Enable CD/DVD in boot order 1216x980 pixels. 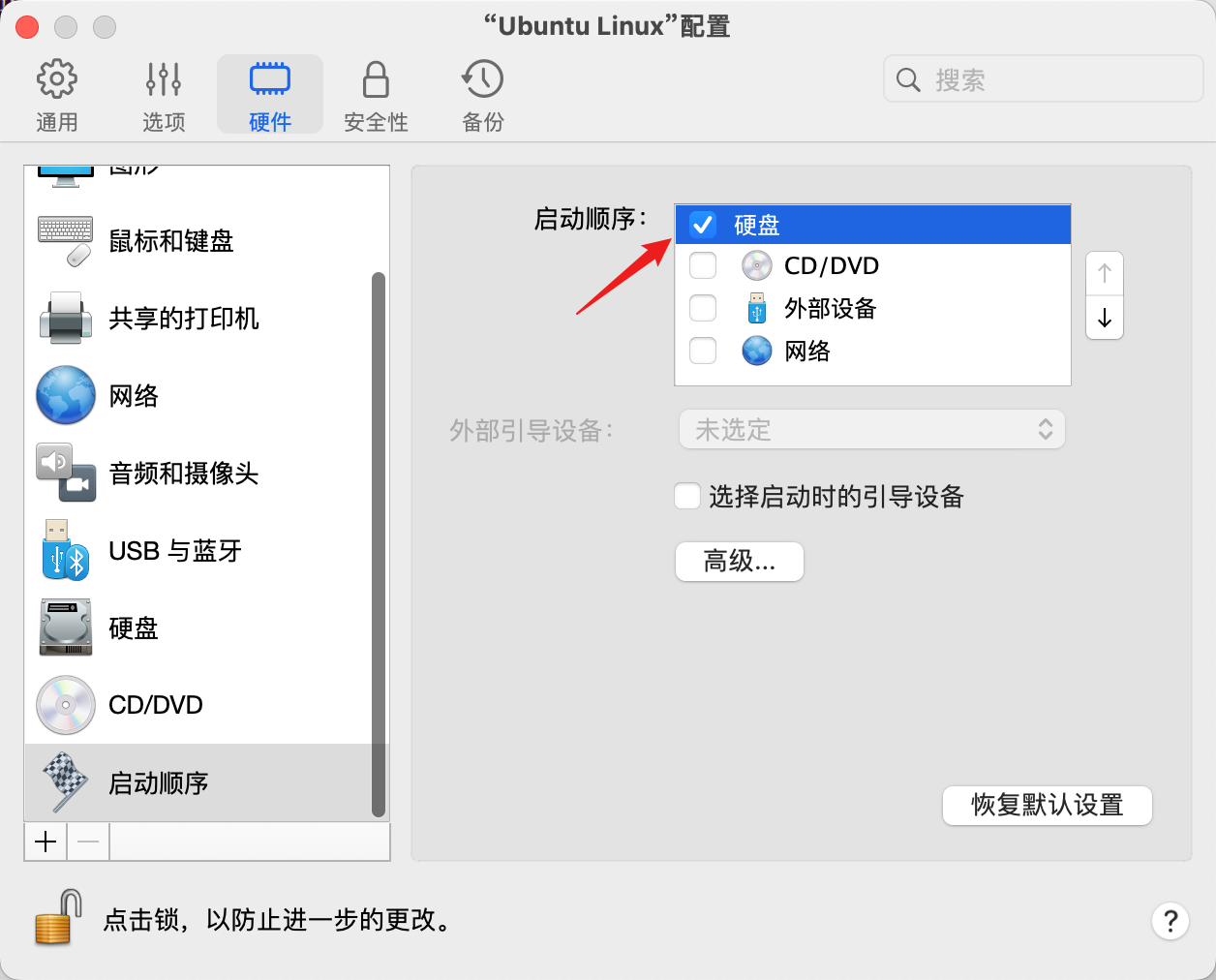[x=703, y=266]
